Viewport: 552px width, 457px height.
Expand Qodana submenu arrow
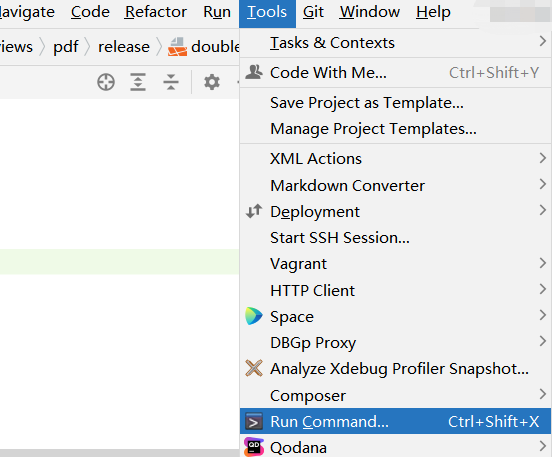(542, 446)
